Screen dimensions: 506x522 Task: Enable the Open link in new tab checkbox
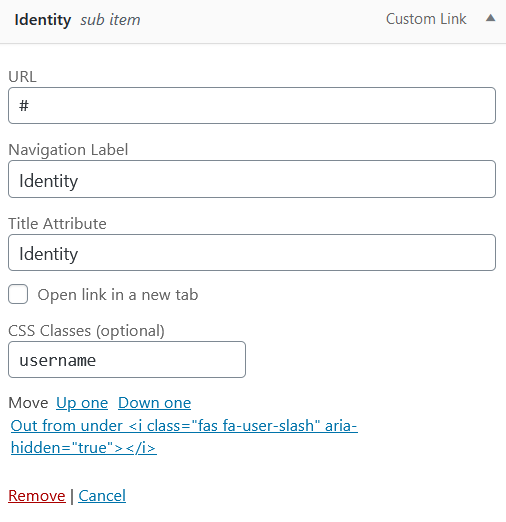tap(18, 294)
